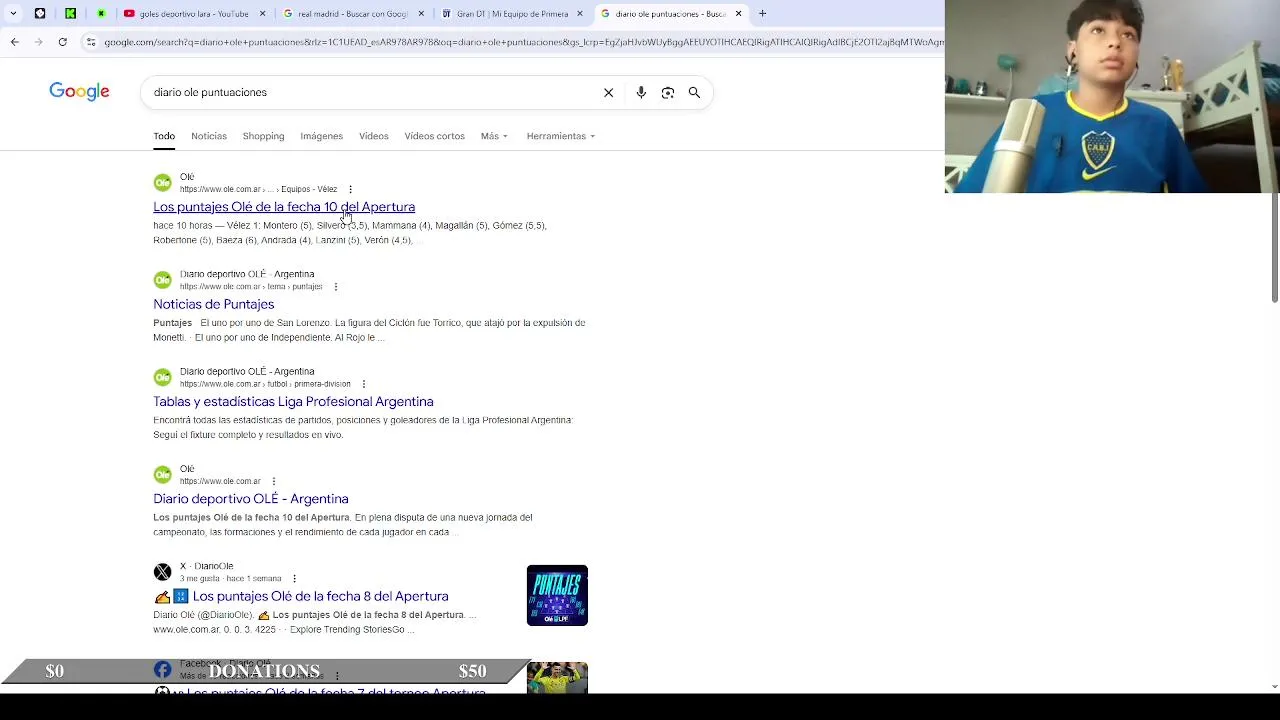Image resolution: width=1280 pixels, height=720 pixels.
Task: Switch to pinned tab with green asterisk icon
Action: (101, 14)
